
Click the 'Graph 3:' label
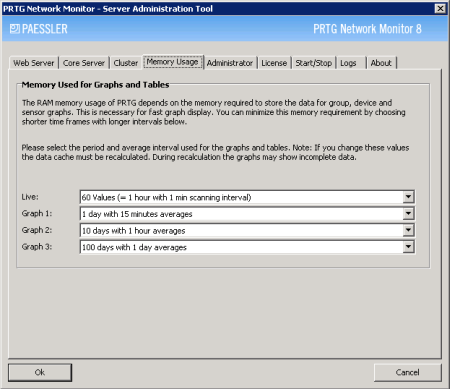37,247
